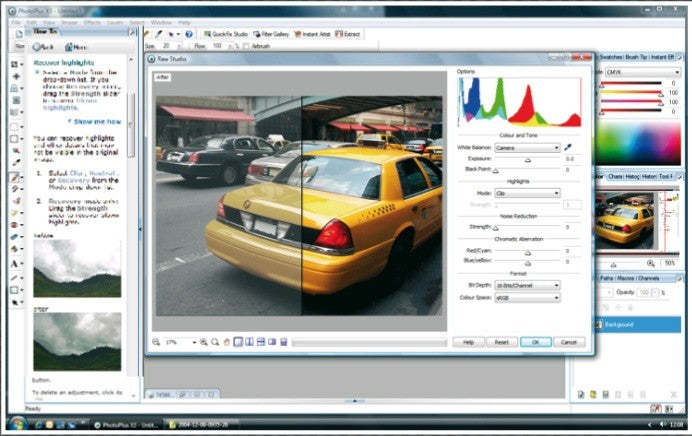
Task: Click the Show me how link
Action: pos(97,121)
